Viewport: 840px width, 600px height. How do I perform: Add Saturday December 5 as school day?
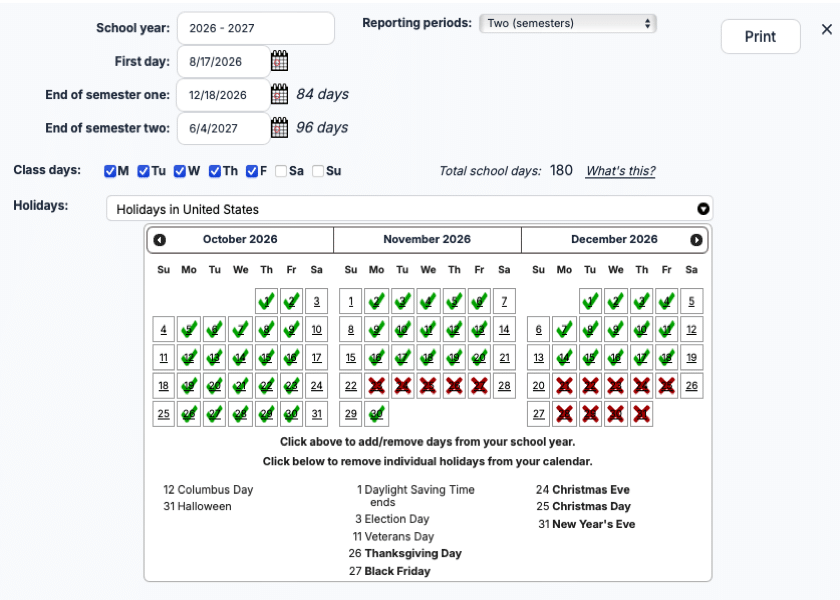coord(692,301)
